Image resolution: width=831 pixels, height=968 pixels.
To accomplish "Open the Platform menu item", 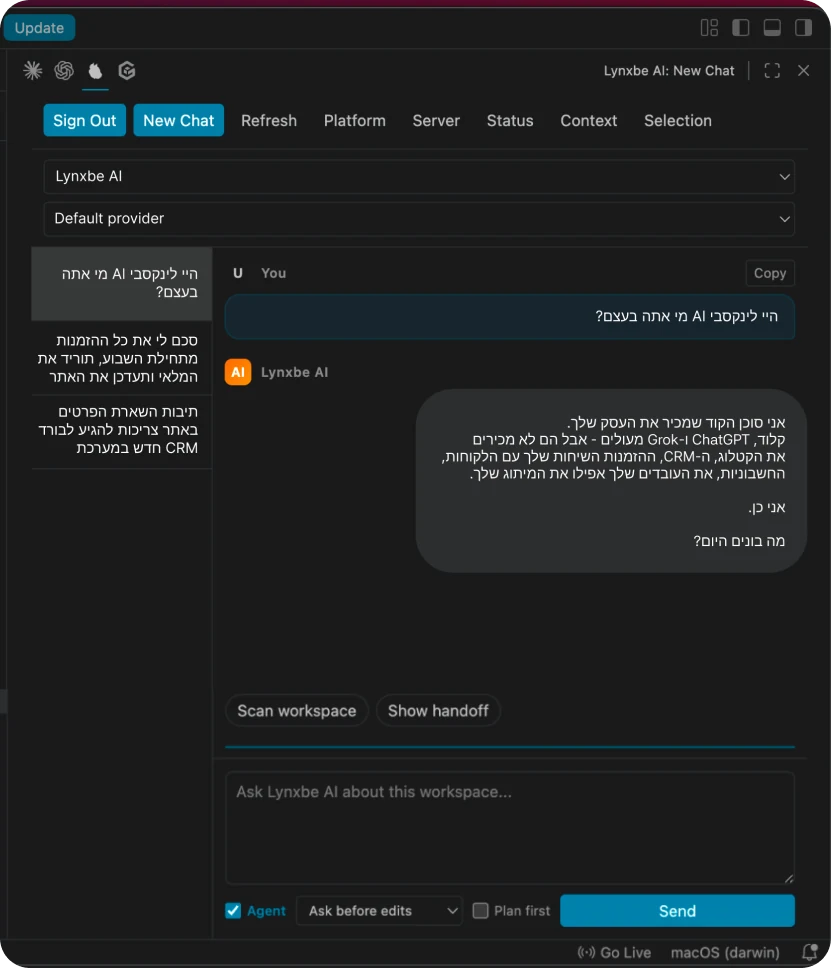I will [x=354, y=120].
